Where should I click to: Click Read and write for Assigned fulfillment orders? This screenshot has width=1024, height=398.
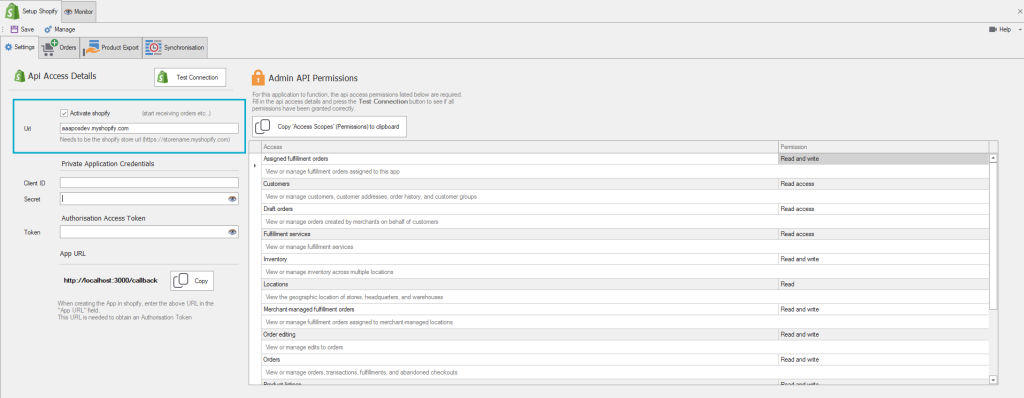point(884,159)
